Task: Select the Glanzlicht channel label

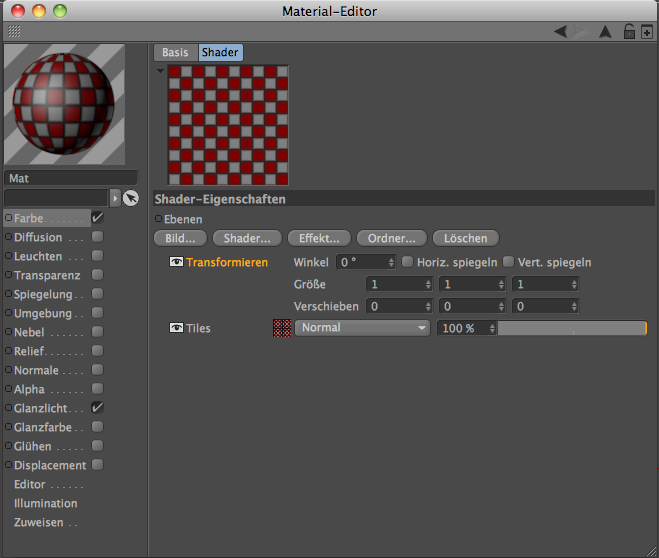Action: tap(40, 408)
